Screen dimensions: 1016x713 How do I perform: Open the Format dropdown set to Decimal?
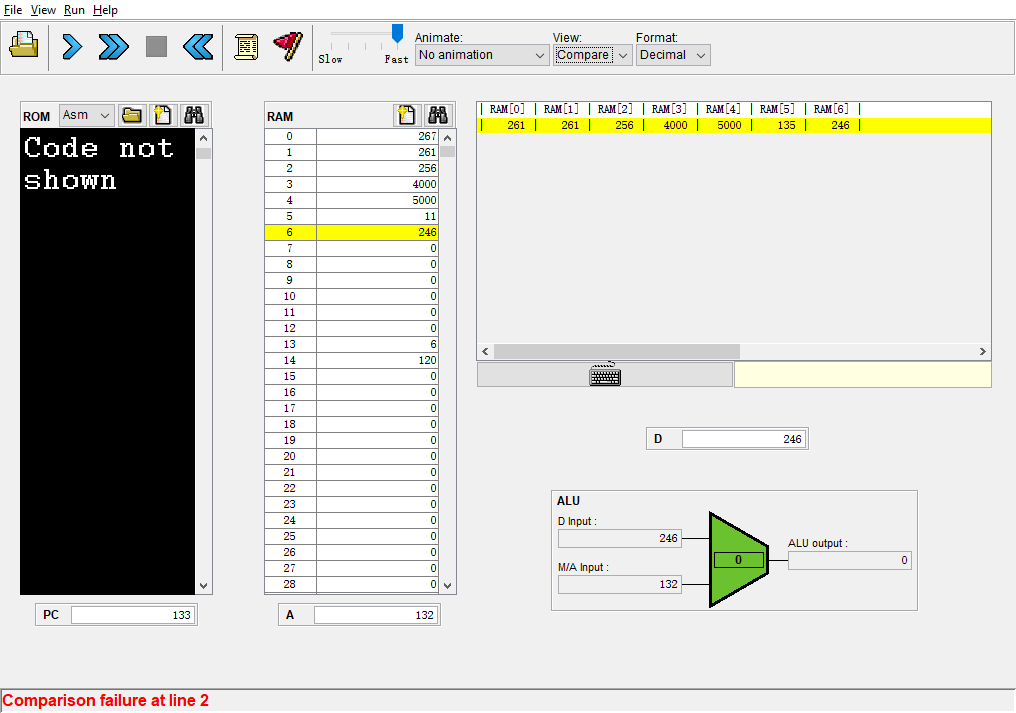[673, 55]
